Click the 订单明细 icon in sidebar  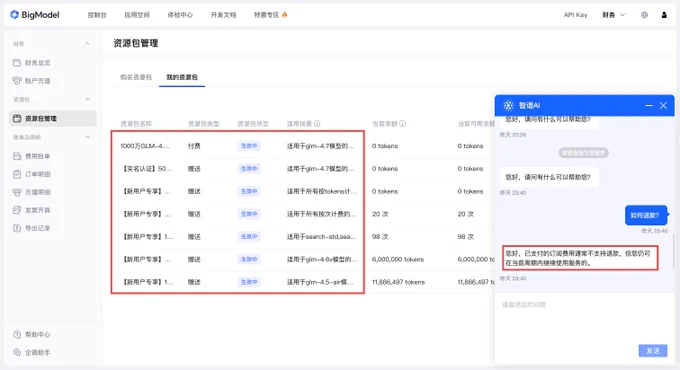coord(17,174)
